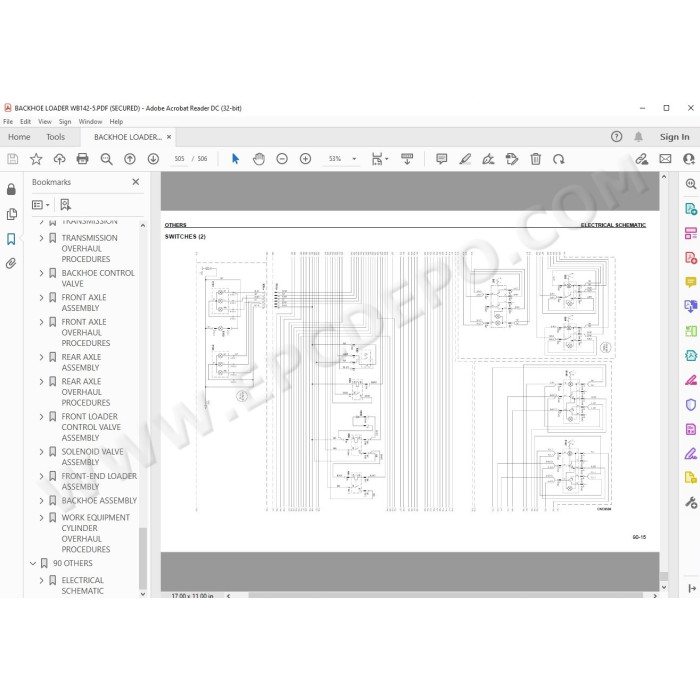This screenshot has height=700, width=700.
Task: Click the draw markup pencil tool
Action: (488, 159)
